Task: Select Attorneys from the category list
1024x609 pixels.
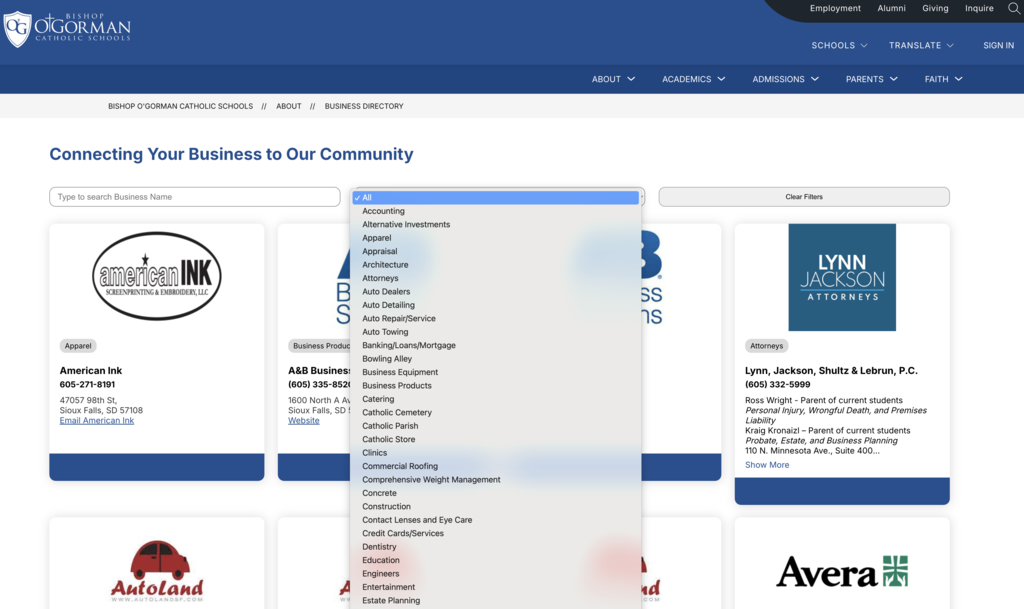Action: click(x=380, y=278)
